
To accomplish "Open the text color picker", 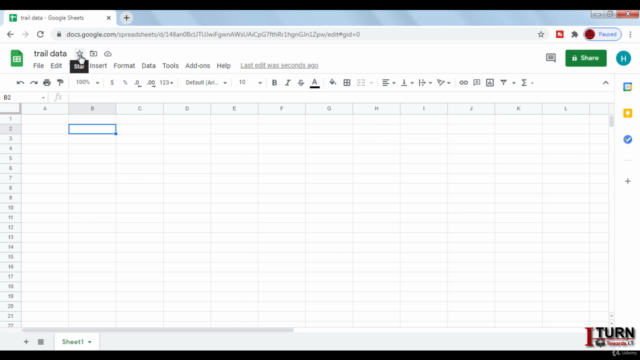I will point(315,83).
